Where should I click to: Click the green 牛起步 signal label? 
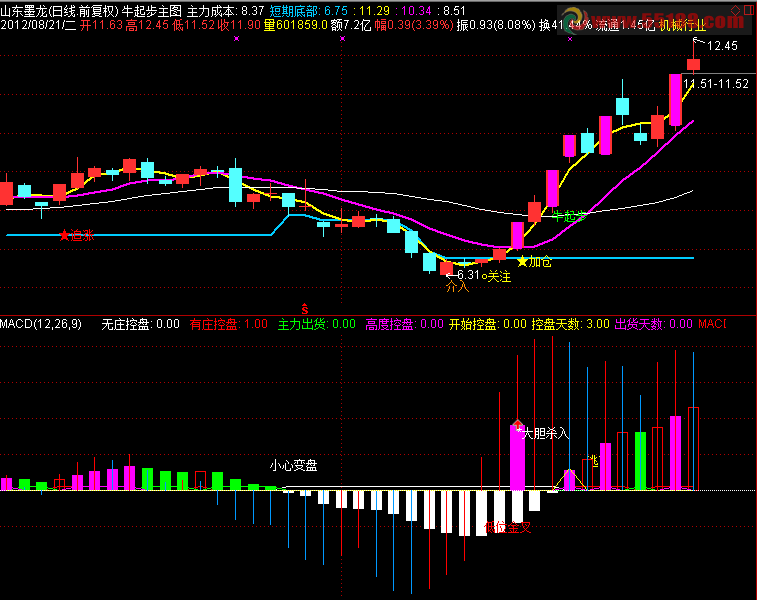(x=569, y=216)
